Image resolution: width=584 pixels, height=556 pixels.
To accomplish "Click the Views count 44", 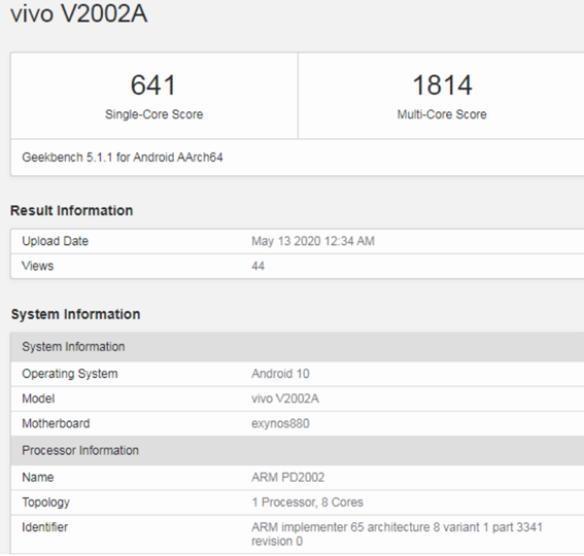I will [x=258, y=266].
